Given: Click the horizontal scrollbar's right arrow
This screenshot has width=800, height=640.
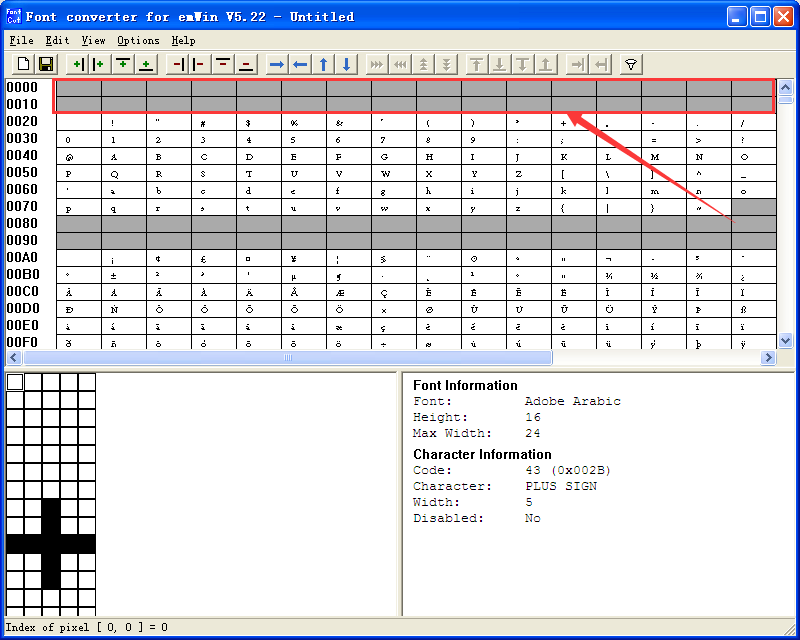Looking at the screenshot, I should [x=768, y=358].
